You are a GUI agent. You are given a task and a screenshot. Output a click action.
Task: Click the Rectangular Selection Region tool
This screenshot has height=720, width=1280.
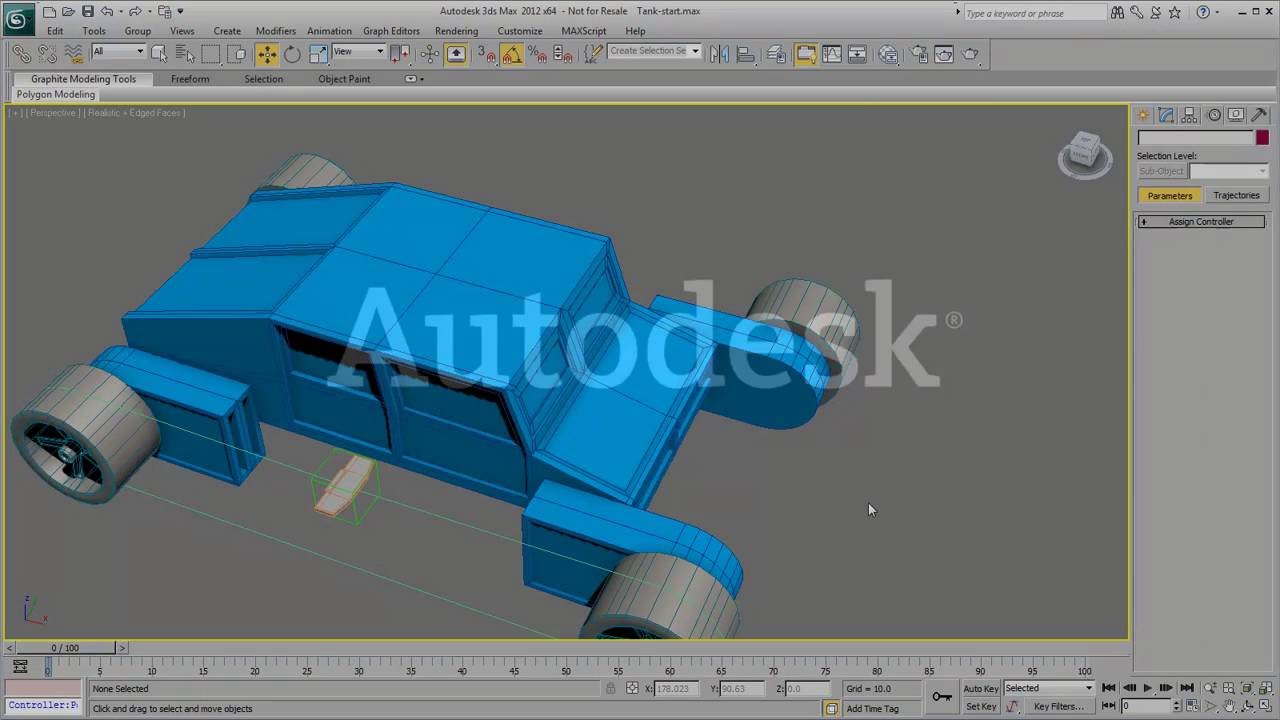[x=211, y=54]
